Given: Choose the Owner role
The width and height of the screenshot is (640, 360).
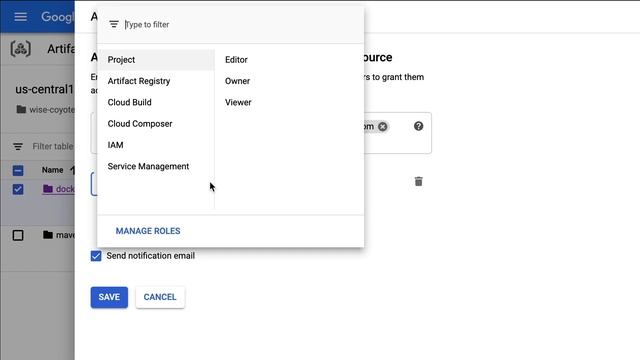Looking at the screenshot, I should click(x=237, y=81).
